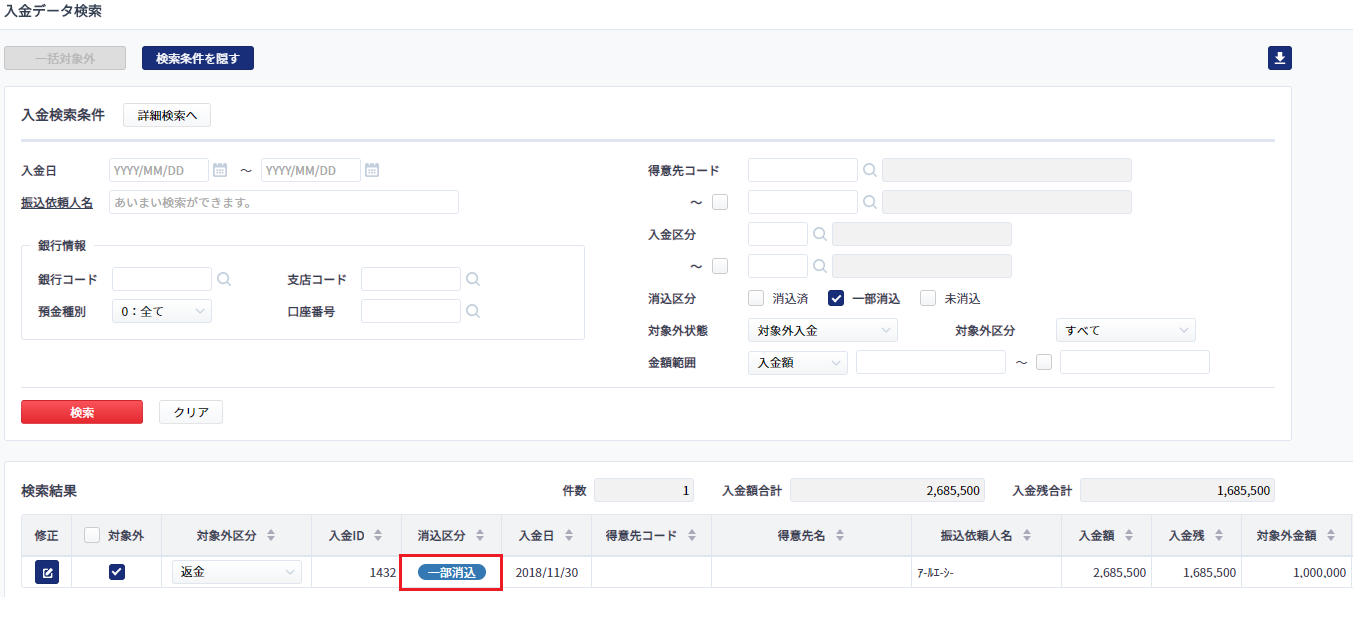The width and height of the screenshot is (1360, 631).
Task: Sort results by 入金額 column
Action: [x=1129, y=535]
